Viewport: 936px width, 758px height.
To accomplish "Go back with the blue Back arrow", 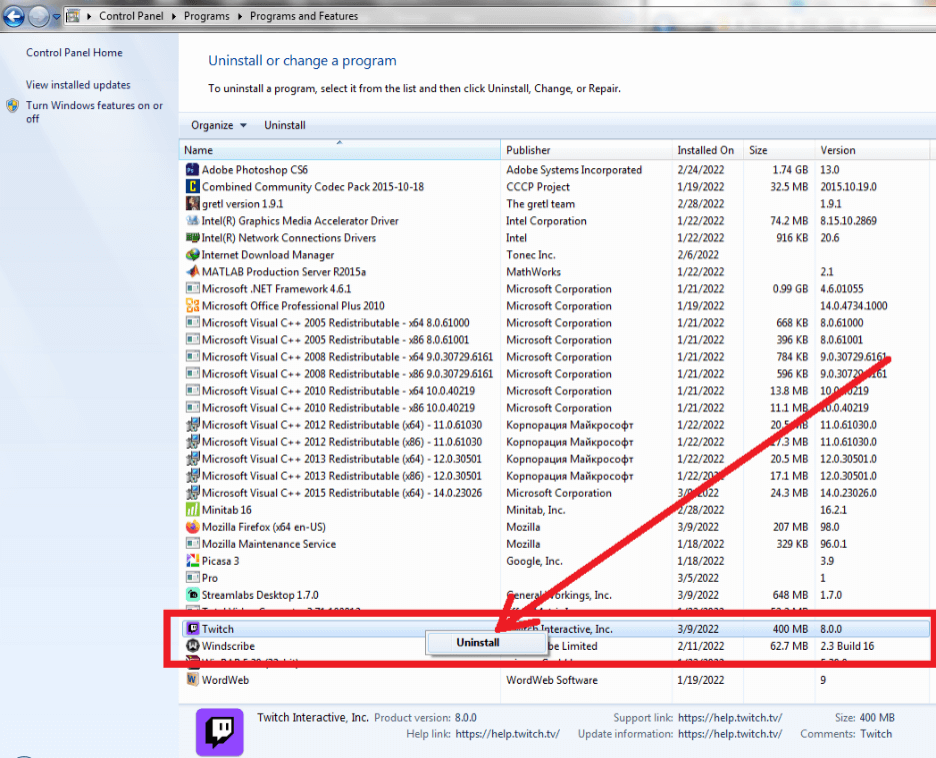I will click(13, 16).
